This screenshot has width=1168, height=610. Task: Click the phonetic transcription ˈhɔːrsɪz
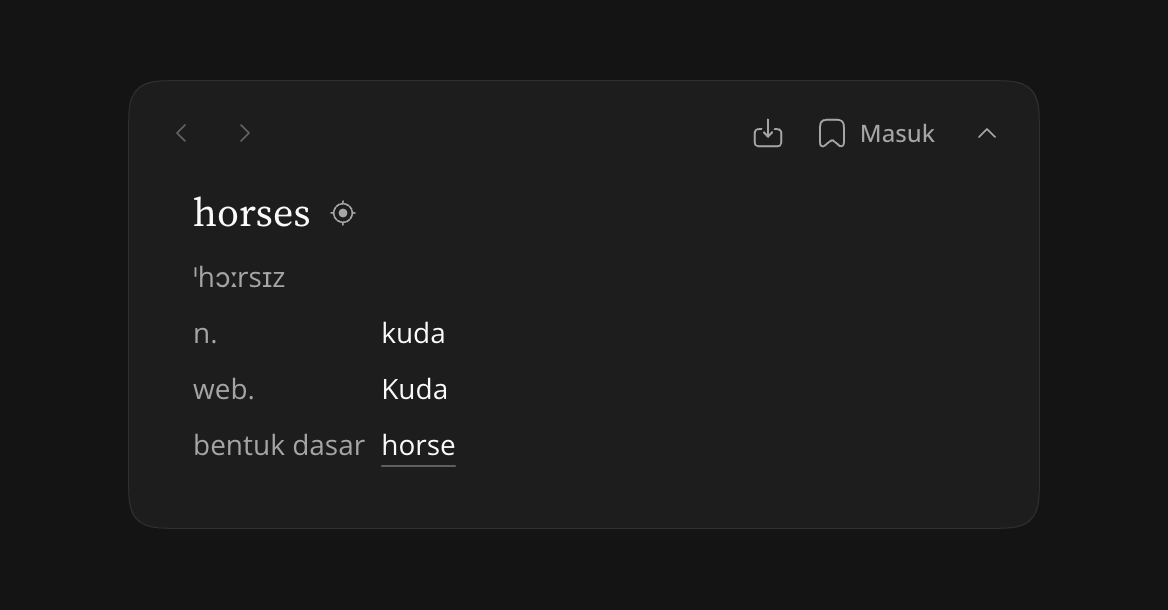coord(239,278)
